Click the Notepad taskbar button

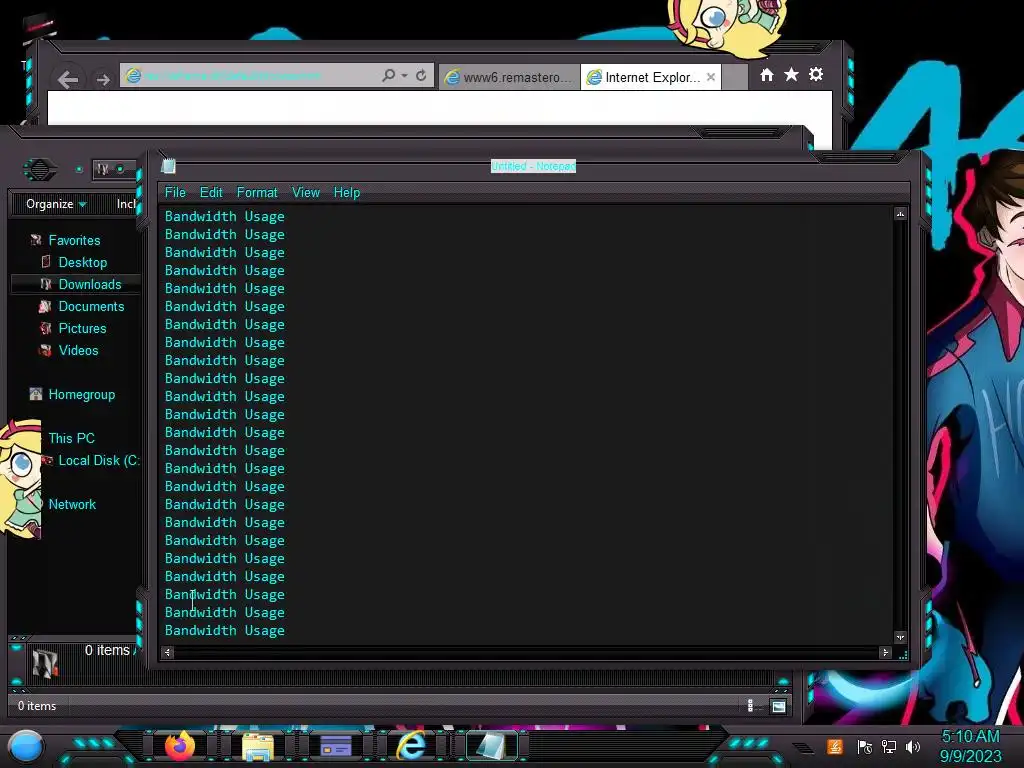[x=491, y=746]
